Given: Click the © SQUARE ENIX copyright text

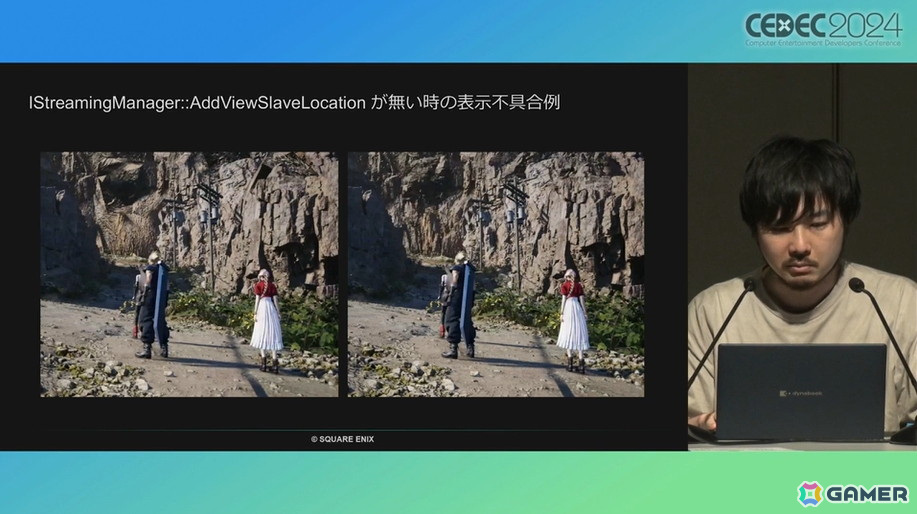Looking at the screenshot, I should tap(343, 439).
